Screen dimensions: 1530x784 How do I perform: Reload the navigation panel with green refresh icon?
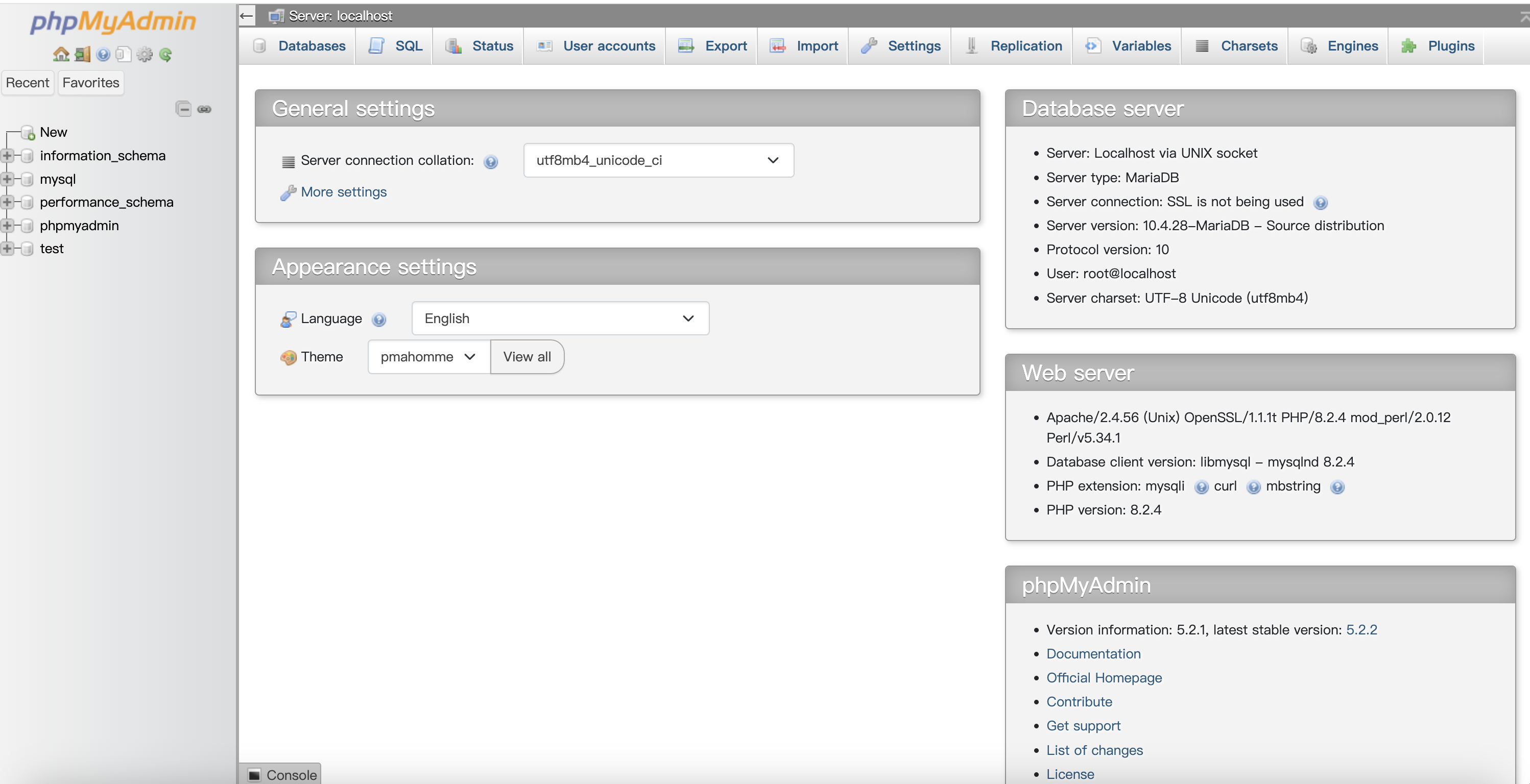(165, 54)
